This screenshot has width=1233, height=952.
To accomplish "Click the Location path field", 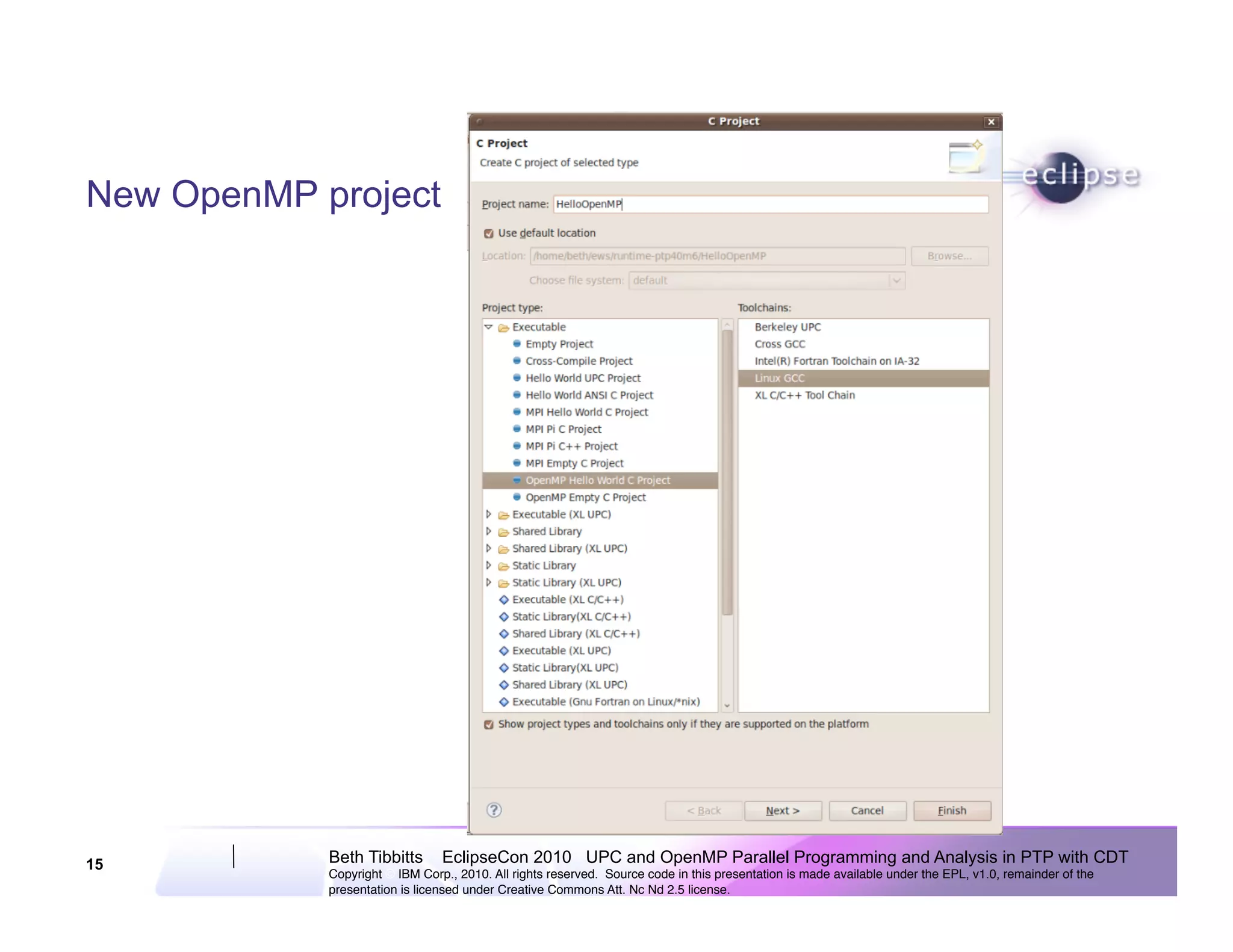I will (x=718, y=256).
